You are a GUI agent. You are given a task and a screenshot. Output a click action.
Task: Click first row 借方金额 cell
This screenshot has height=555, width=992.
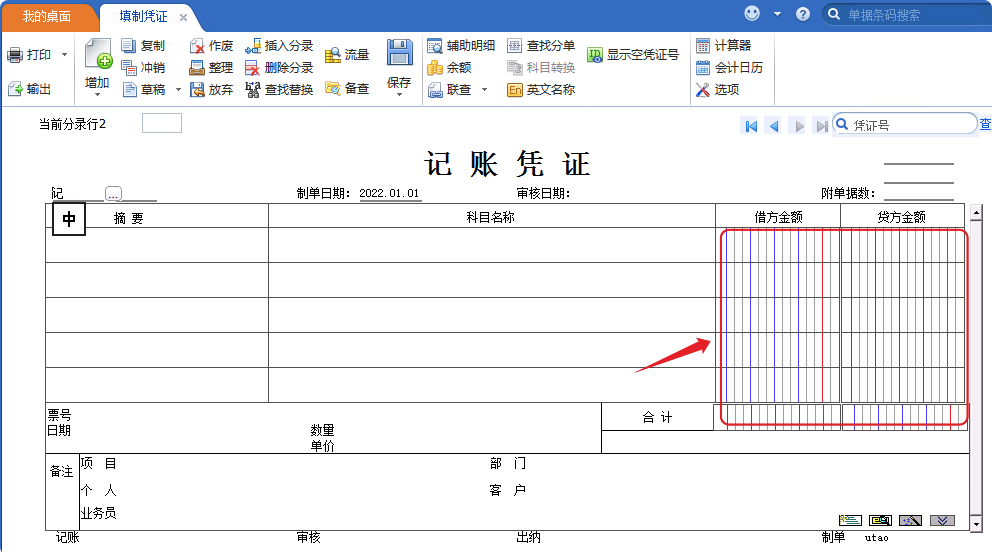pyautogui.click(x=778, y=245)
